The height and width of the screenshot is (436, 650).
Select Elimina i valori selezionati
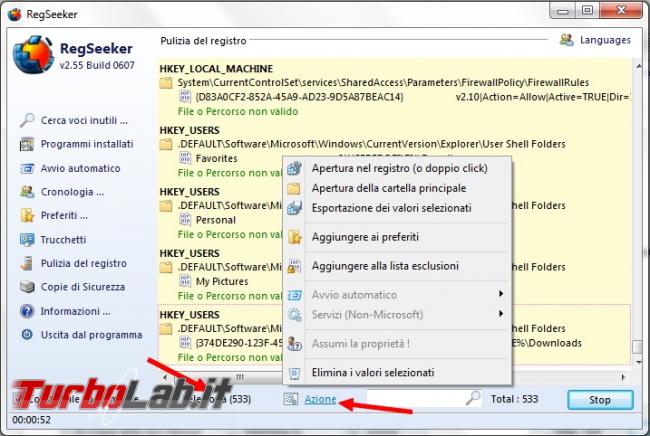[373, 373]
